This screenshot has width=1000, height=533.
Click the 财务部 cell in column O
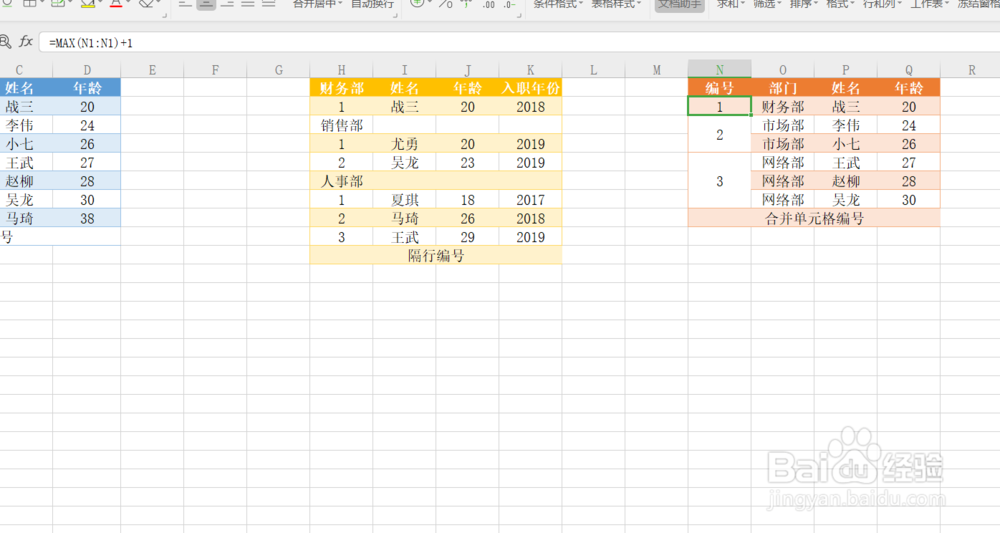click(783, 106)
